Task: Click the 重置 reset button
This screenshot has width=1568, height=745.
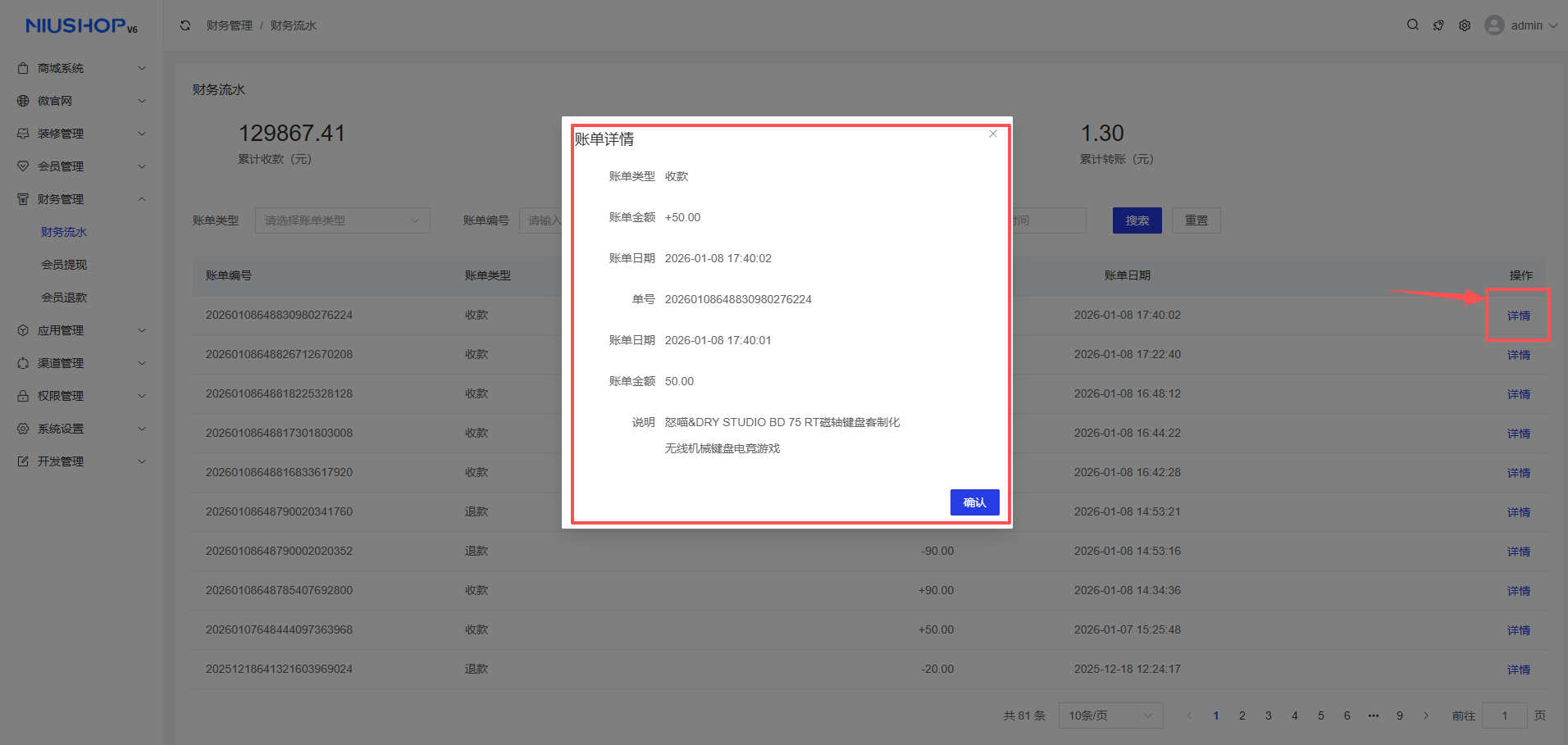Action: point(1196,220)
